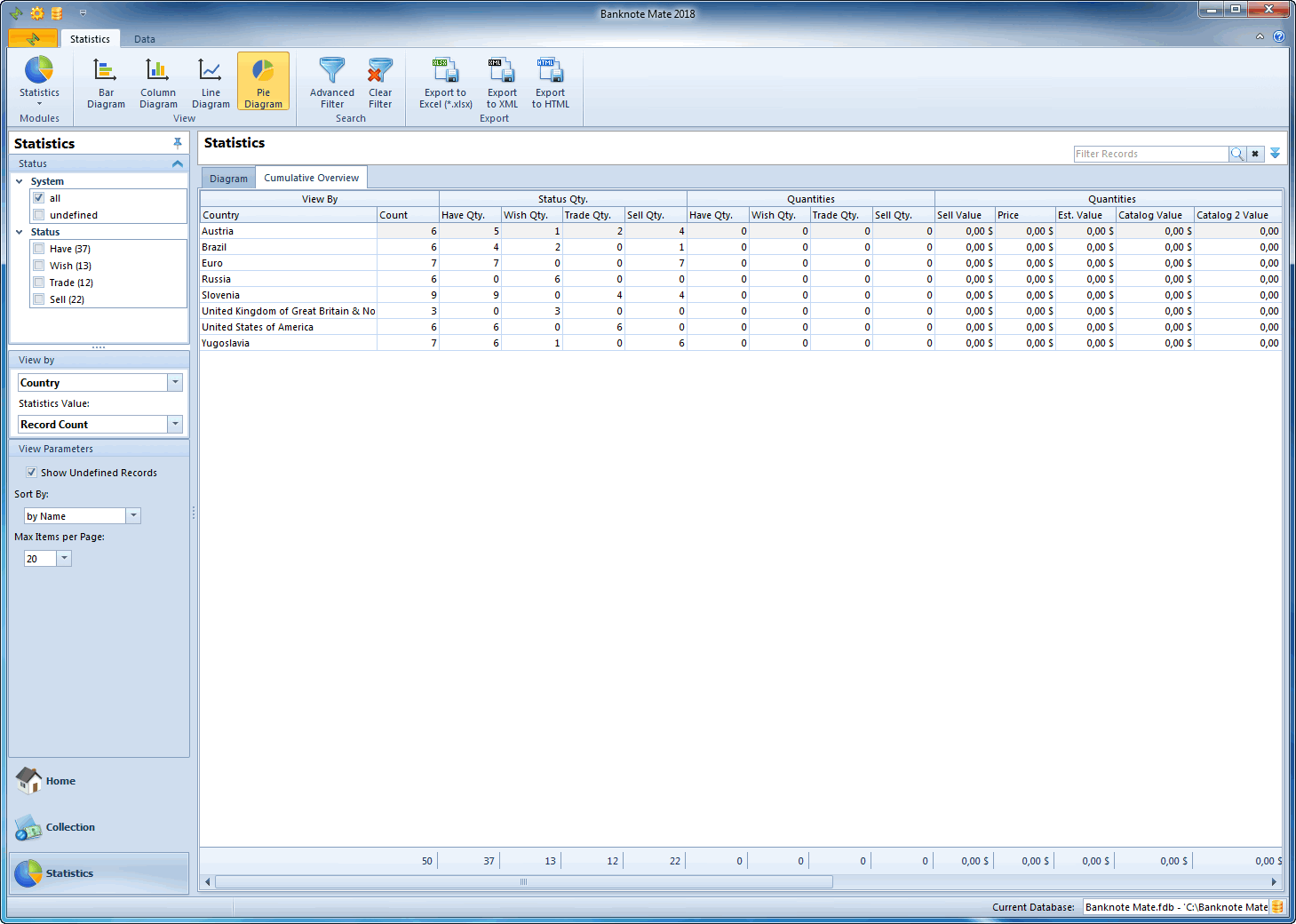Screen dimensions: 1296x924
Task: Open the Sort By name dropdown
Action: point(133,516)
